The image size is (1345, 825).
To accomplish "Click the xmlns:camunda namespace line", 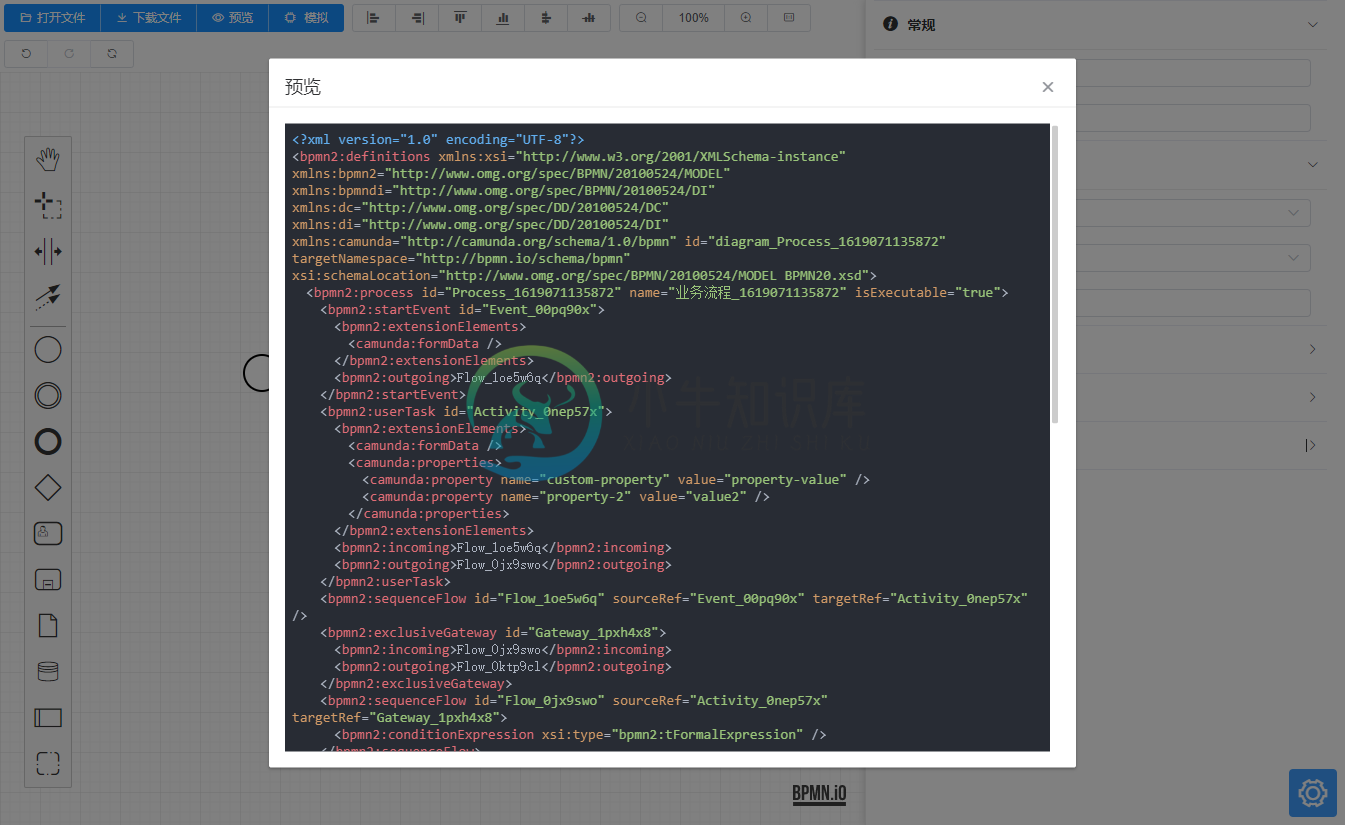I will point(619,242).
